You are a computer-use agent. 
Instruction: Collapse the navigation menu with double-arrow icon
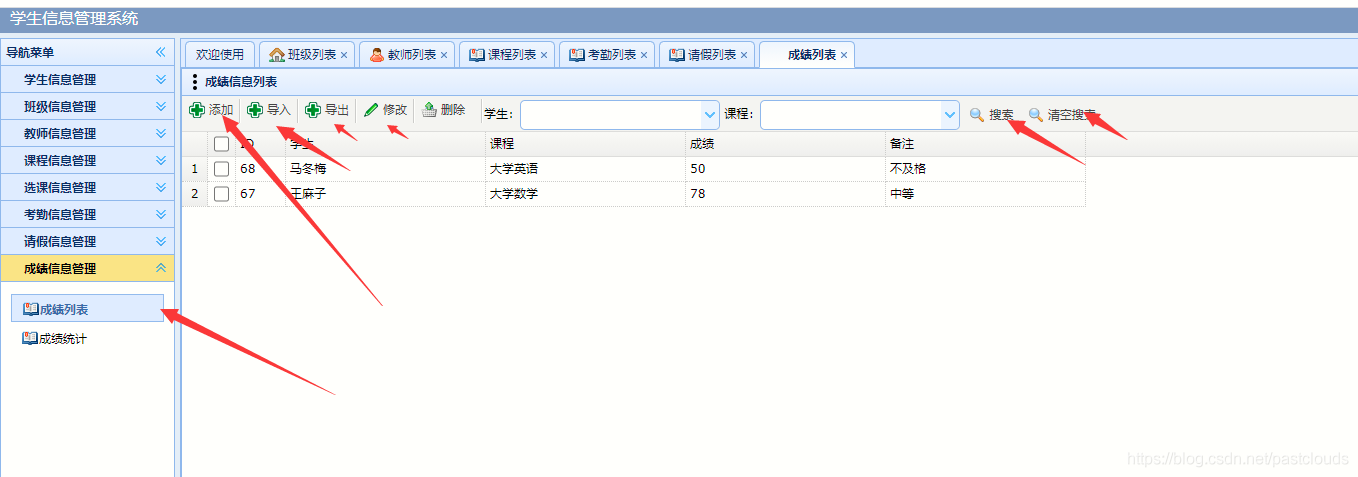[160, 52]
